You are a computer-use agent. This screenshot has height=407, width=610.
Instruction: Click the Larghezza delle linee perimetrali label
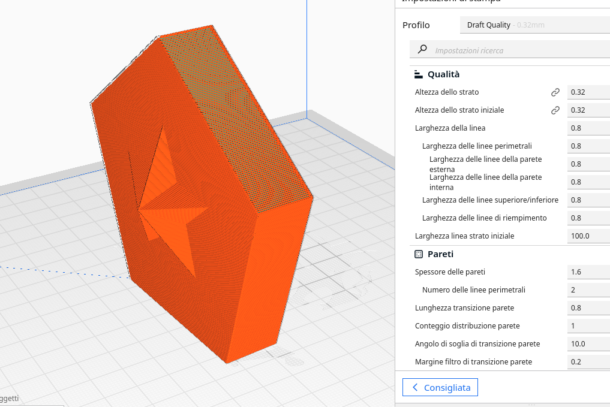[477, 146]
